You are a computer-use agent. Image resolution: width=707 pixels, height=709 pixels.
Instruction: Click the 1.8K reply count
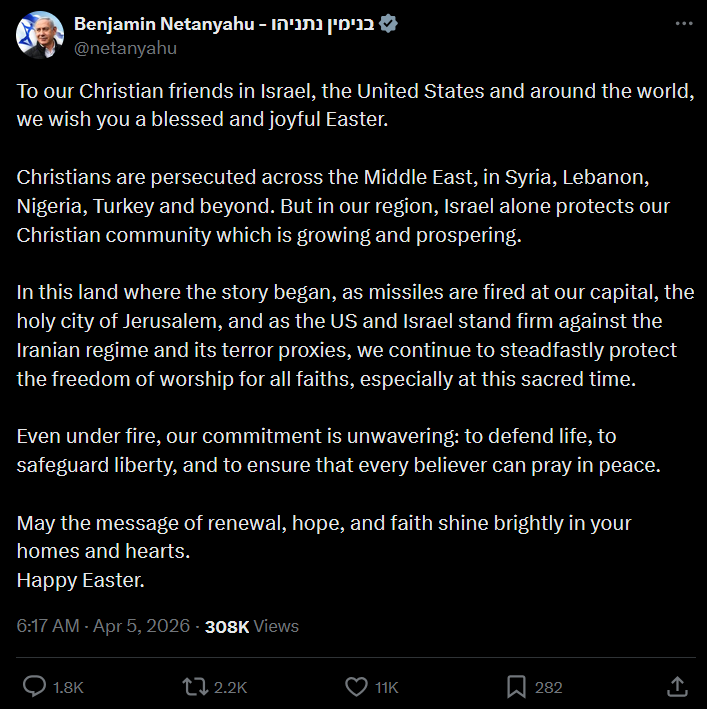coord(68,687)
